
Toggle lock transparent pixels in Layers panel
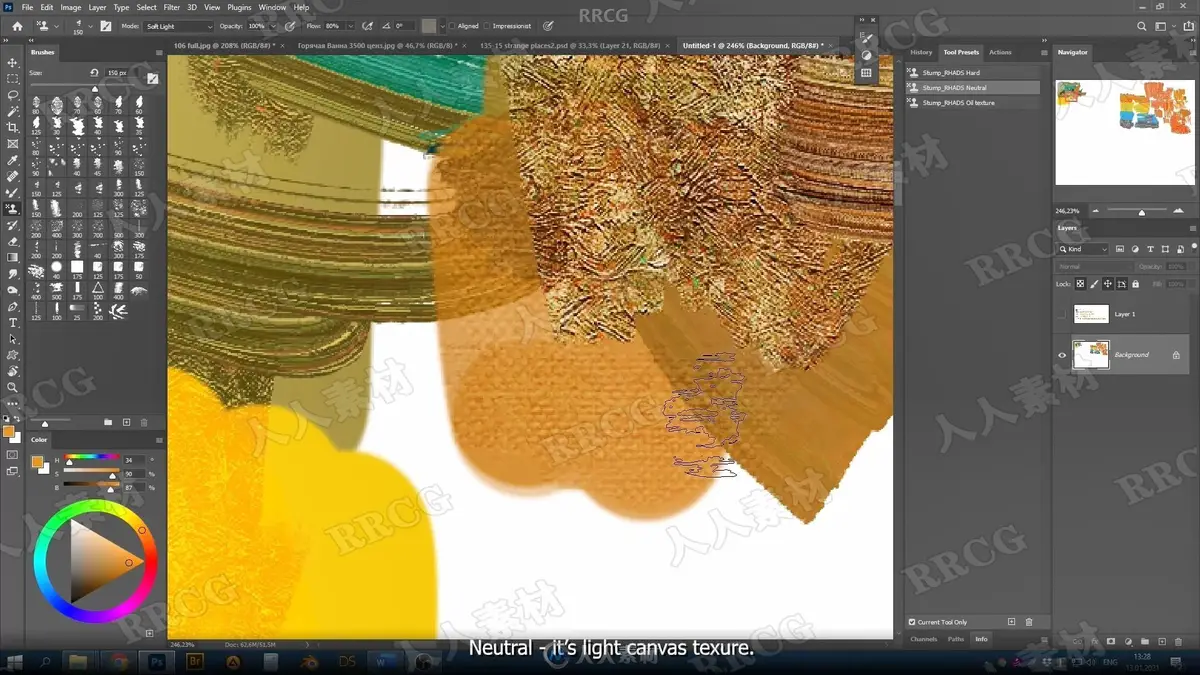click(x=1080, y=284)
